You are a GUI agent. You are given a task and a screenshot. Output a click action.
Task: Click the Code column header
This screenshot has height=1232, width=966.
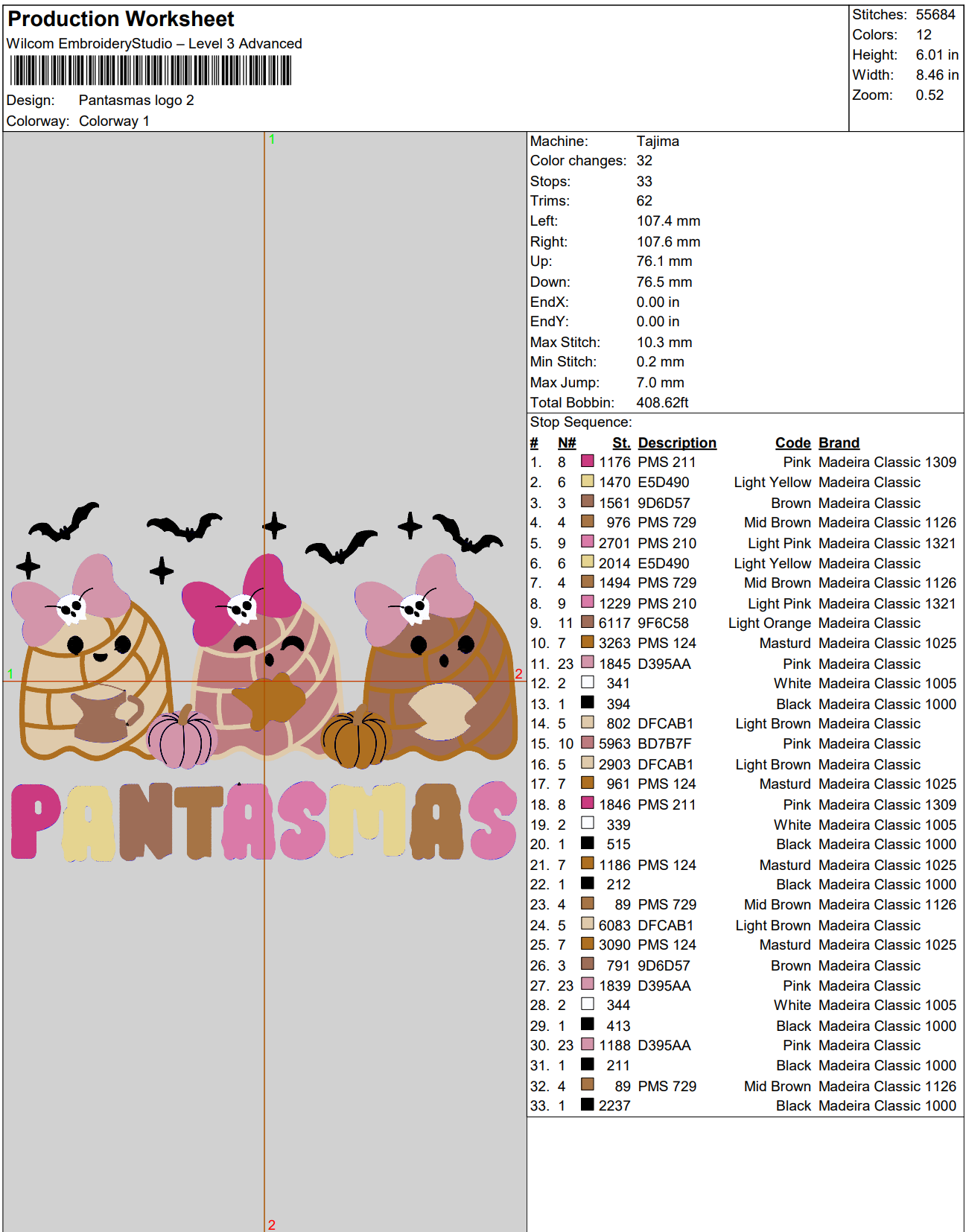click(792, 443)
